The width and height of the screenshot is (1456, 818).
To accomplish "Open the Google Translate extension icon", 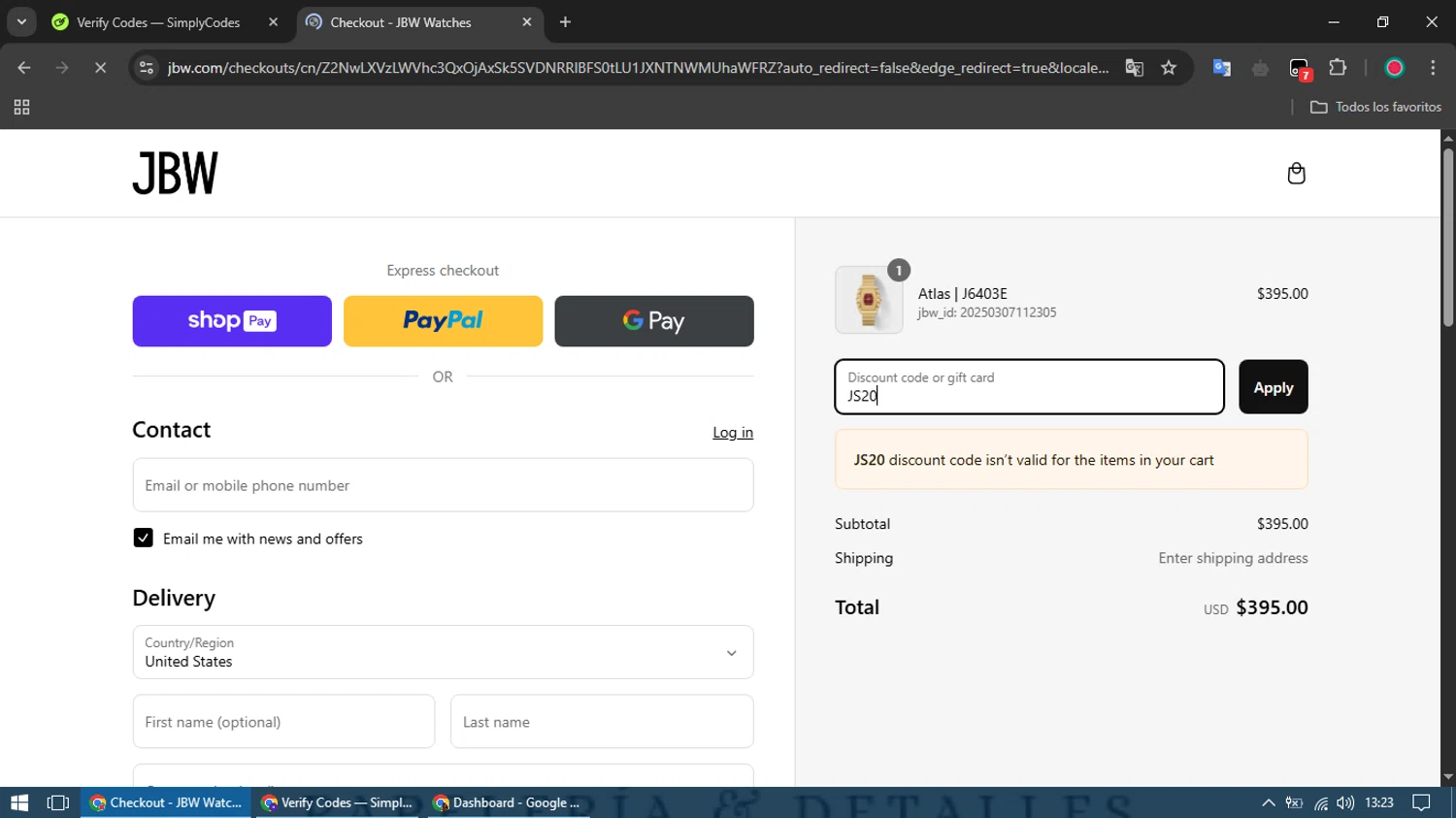I will tap(1222, 68).
